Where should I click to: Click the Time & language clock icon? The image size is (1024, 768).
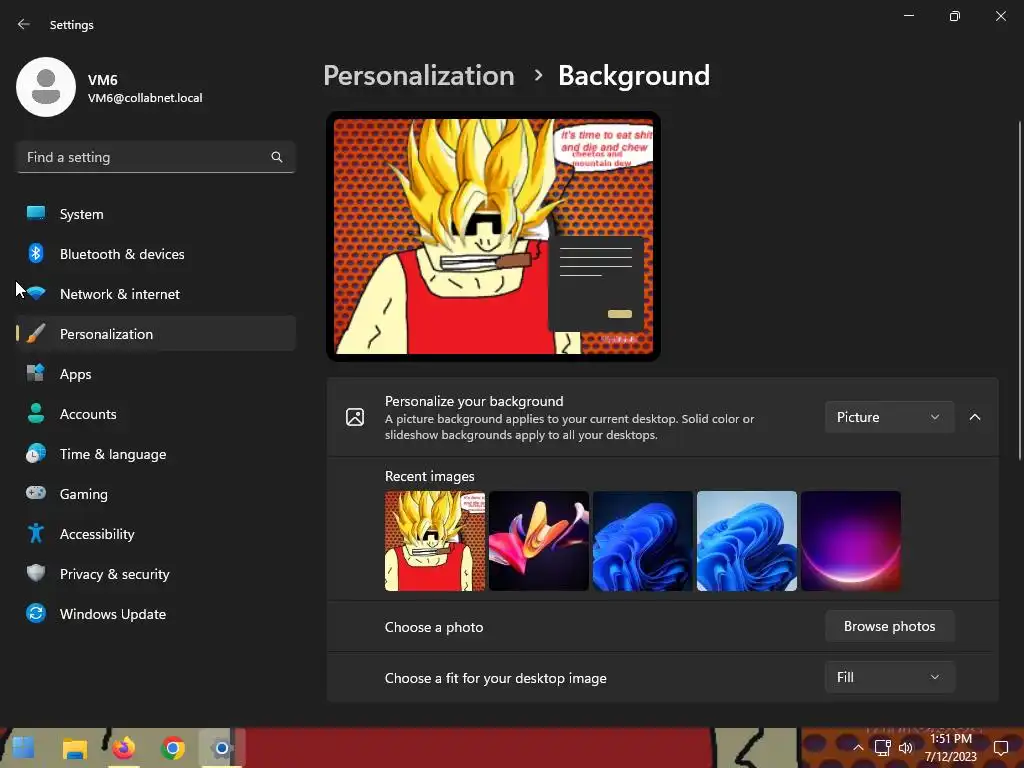pos(36,453)
